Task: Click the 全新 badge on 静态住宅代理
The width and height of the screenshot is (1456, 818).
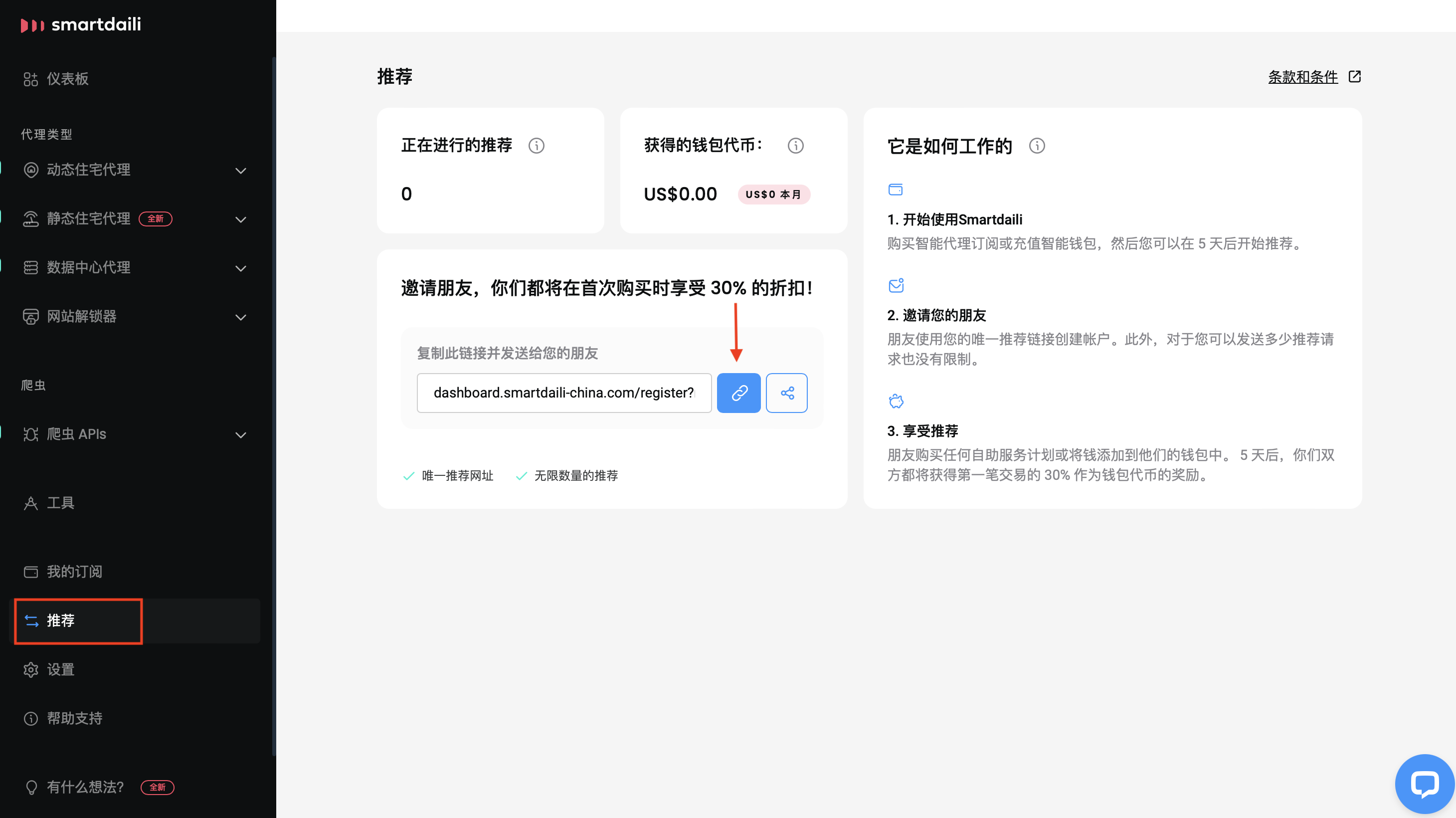Action: pos(156,219)
